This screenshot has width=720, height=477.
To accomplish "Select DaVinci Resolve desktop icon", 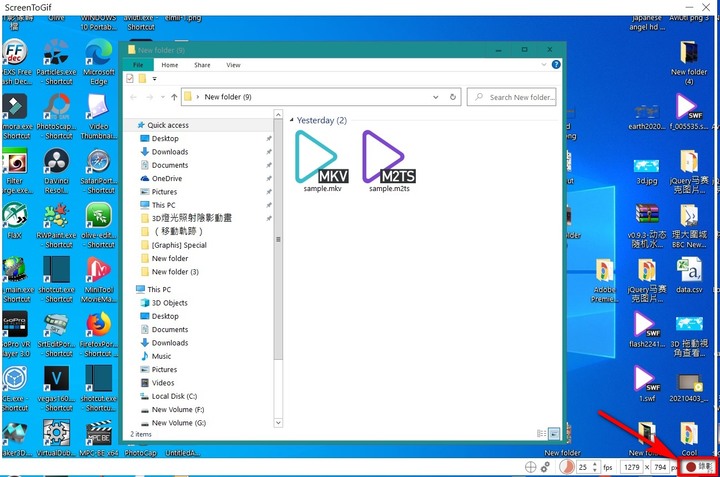I will pyautogui.click(x=56, y=172).
